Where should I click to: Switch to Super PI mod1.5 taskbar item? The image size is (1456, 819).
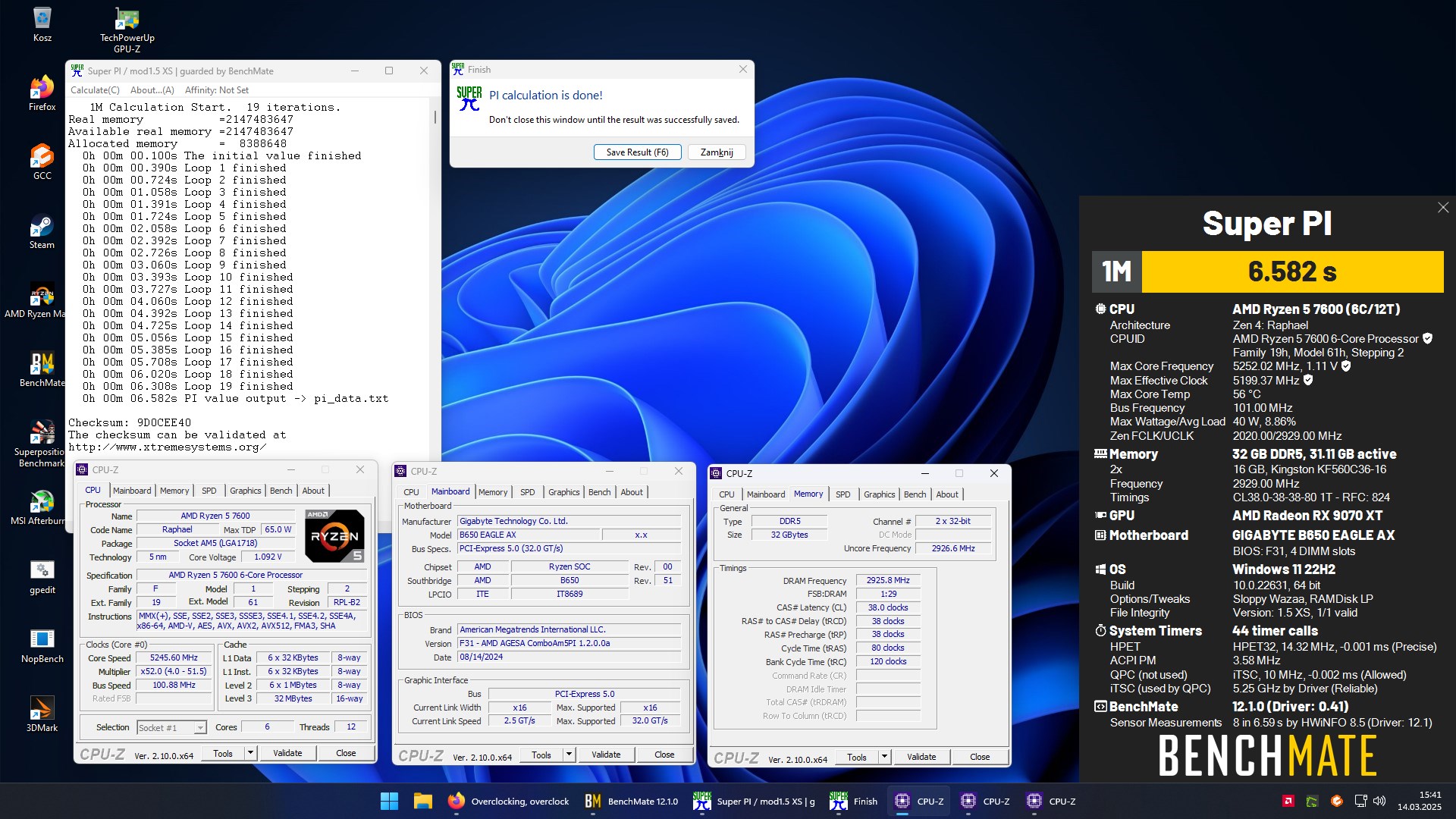pyautogui.click(x=754, y=801)
